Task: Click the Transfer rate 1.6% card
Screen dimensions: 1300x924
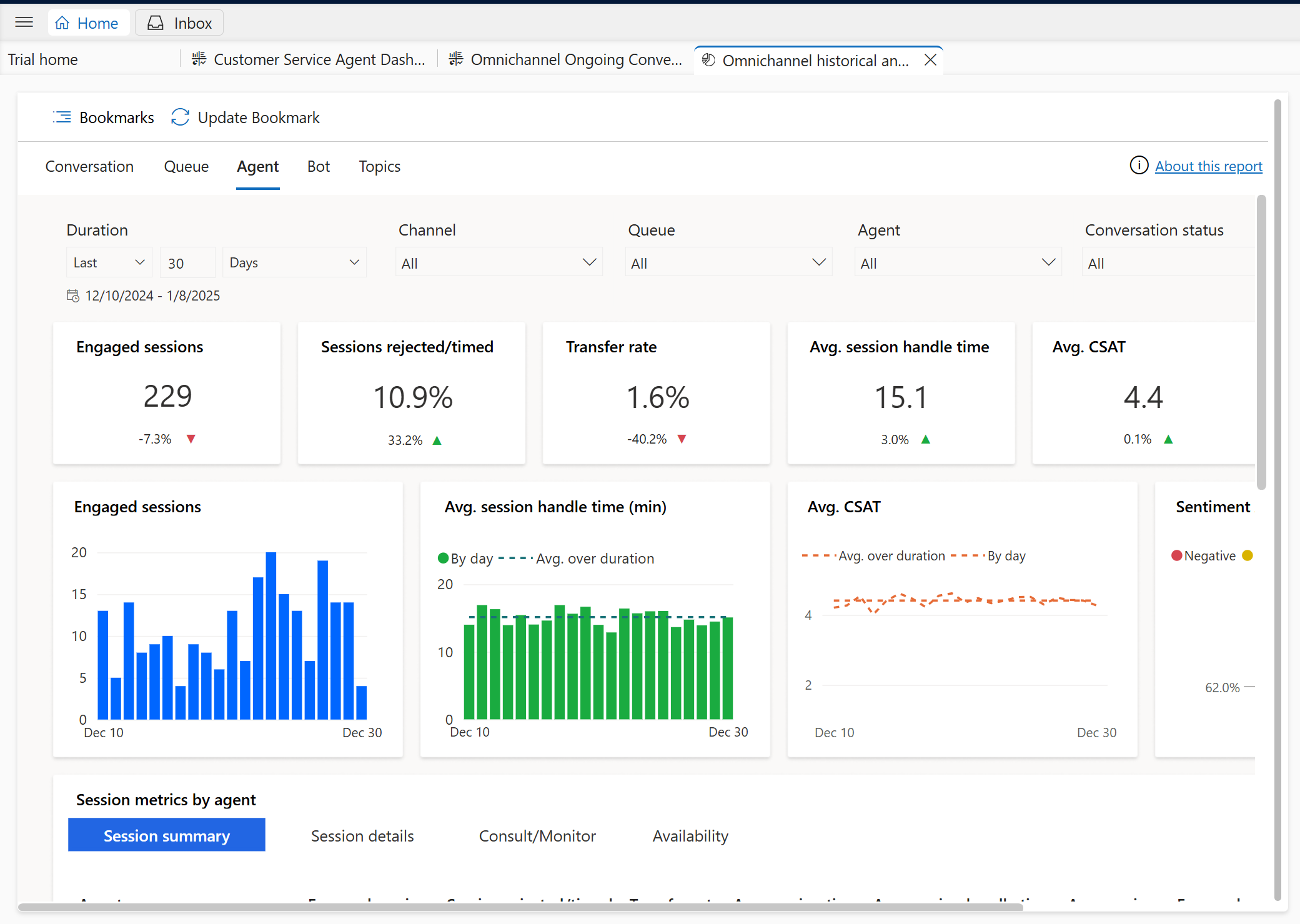Action: (x=657, y=393)
